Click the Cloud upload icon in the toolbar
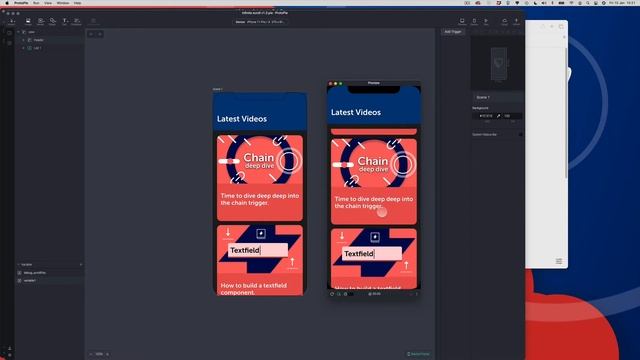Screen dimensions: 640x360 coord(504,21)
